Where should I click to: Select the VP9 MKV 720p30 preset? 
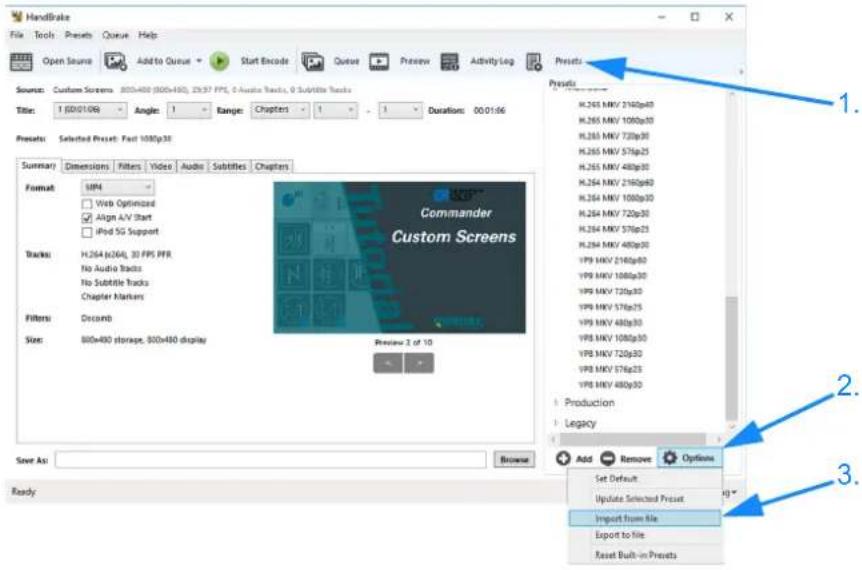[x=610, y=291]
